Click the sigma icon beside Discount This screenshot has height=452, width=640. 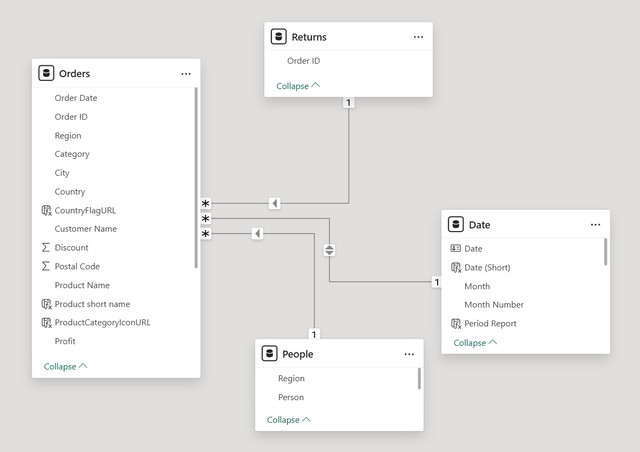[x=46, y=247]
